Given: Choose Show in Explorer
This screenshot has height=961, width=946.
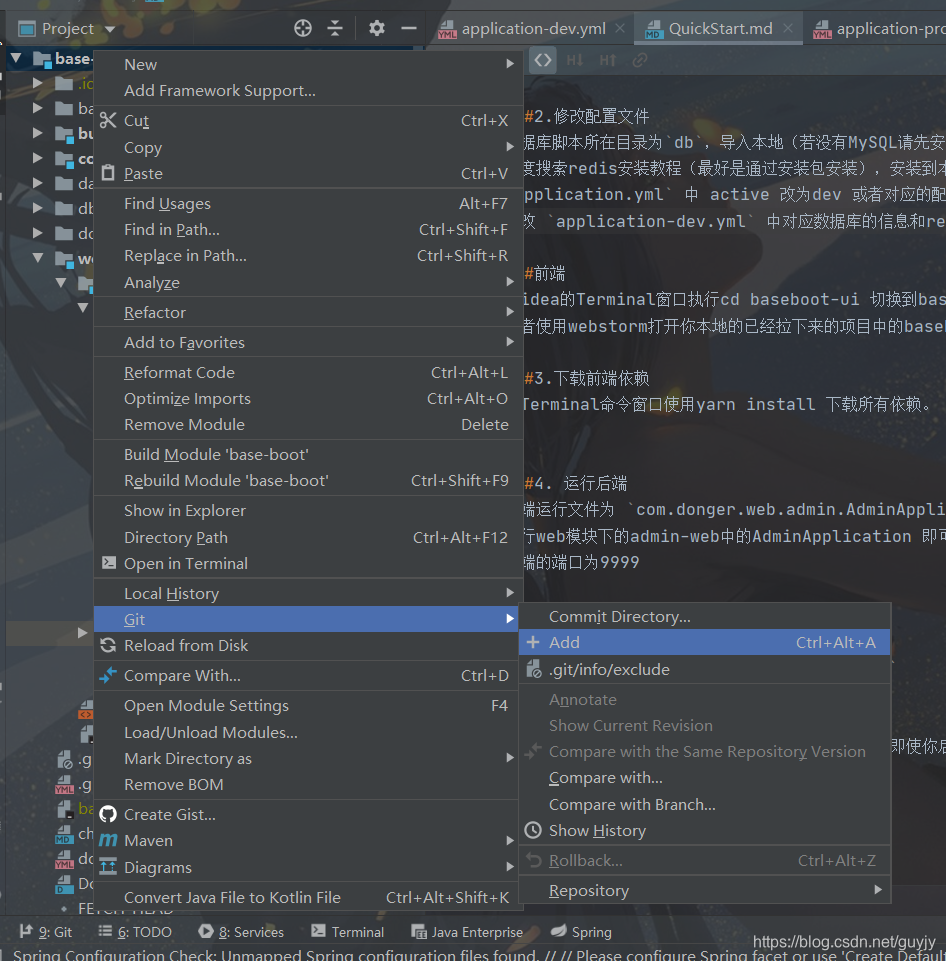Looking at the screenshot, I should click(308, 511).
